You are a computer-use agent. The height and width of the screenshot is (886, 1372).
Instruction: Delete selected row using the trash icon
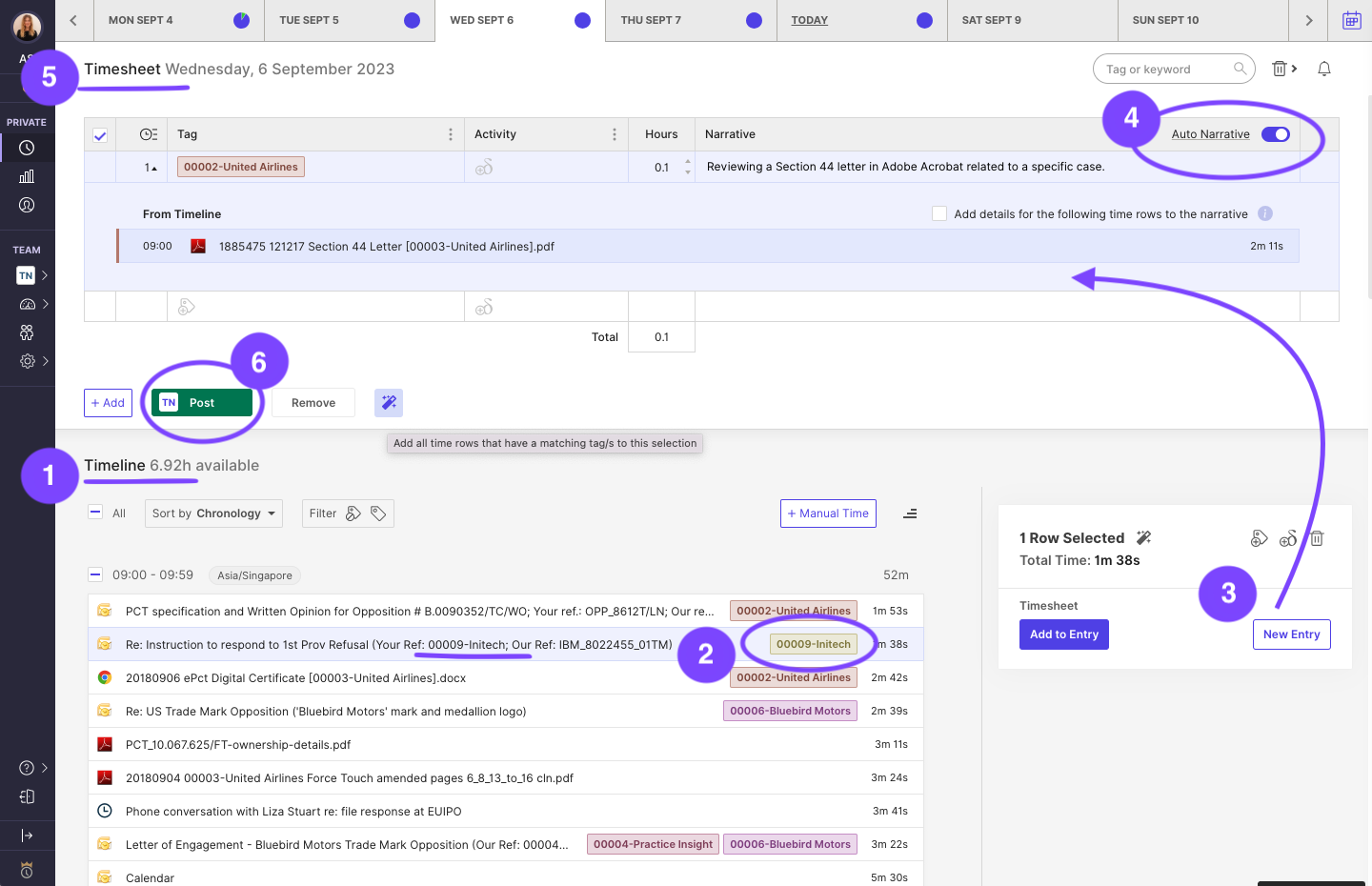click(x=1317, y=538)
